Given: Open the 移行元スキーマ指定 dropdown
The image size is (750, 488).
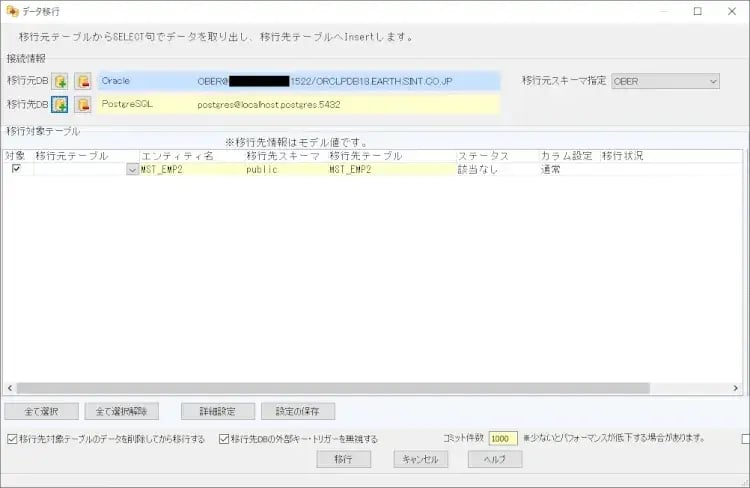Looking at the screenshot, I should [x=664, y=80].
